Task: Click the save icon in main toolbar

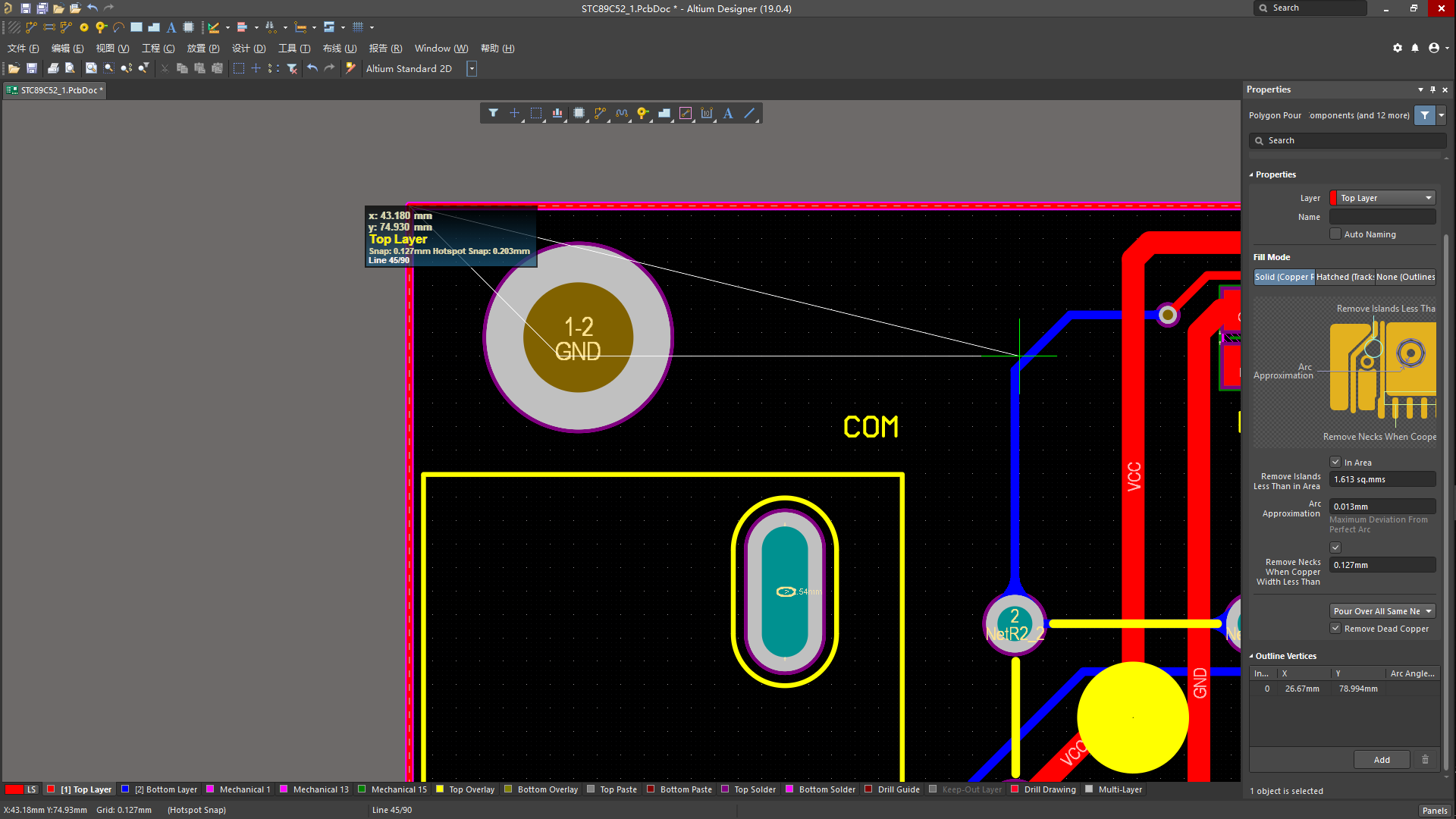Action: click(x=32, y=68)
